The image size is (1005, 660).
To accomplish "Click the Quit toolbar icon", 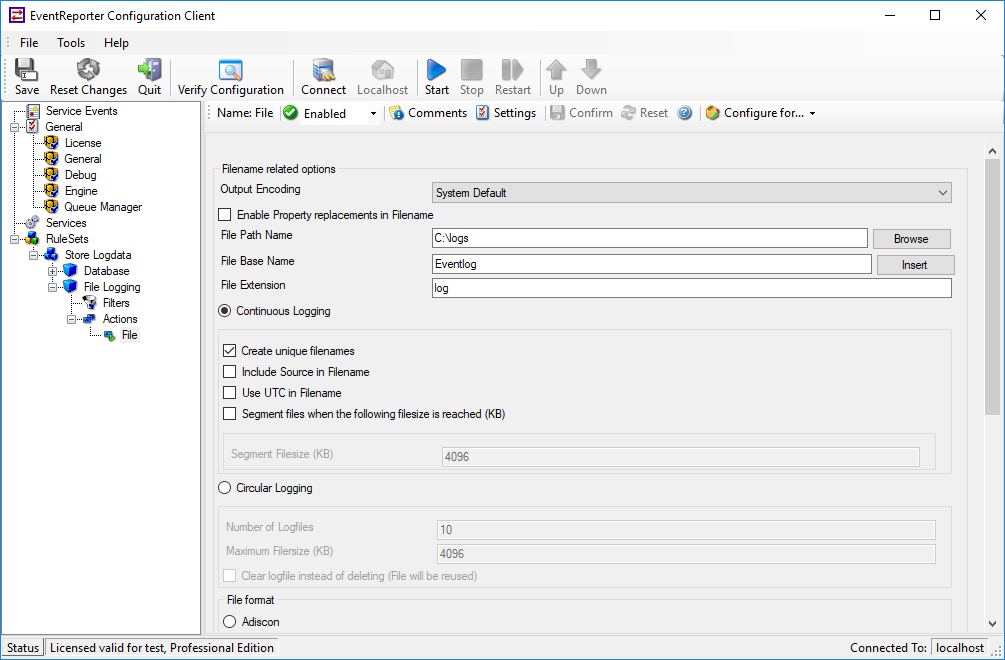I will point(149,77).
